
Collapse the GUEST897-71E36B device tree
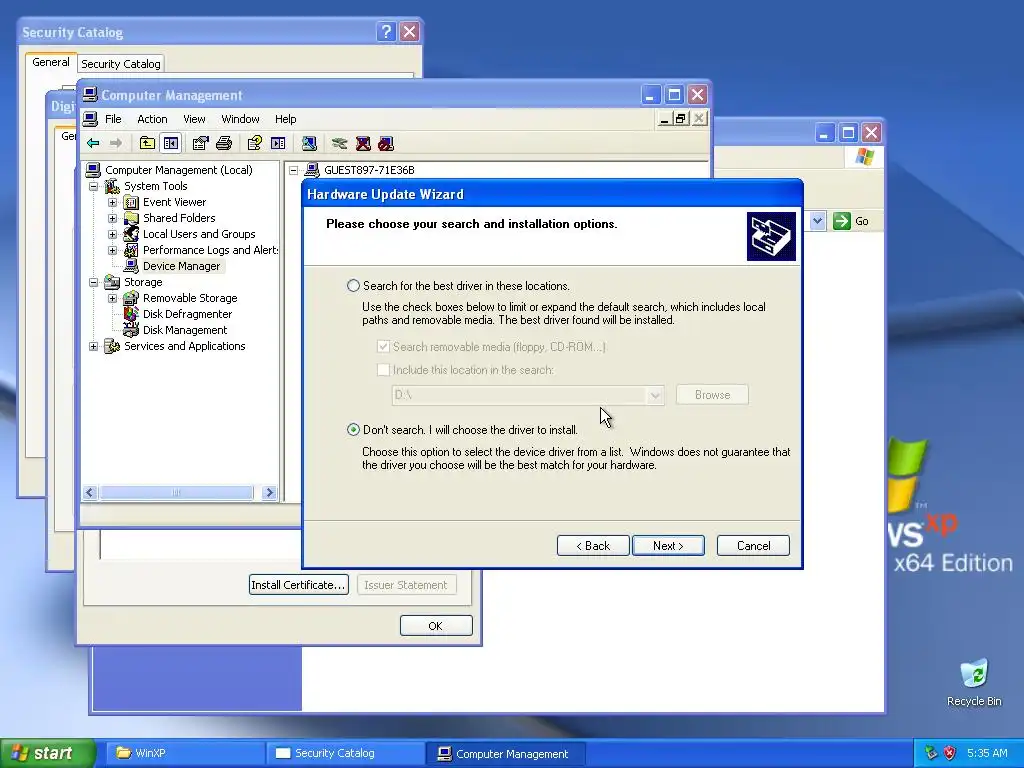(294, 170)
